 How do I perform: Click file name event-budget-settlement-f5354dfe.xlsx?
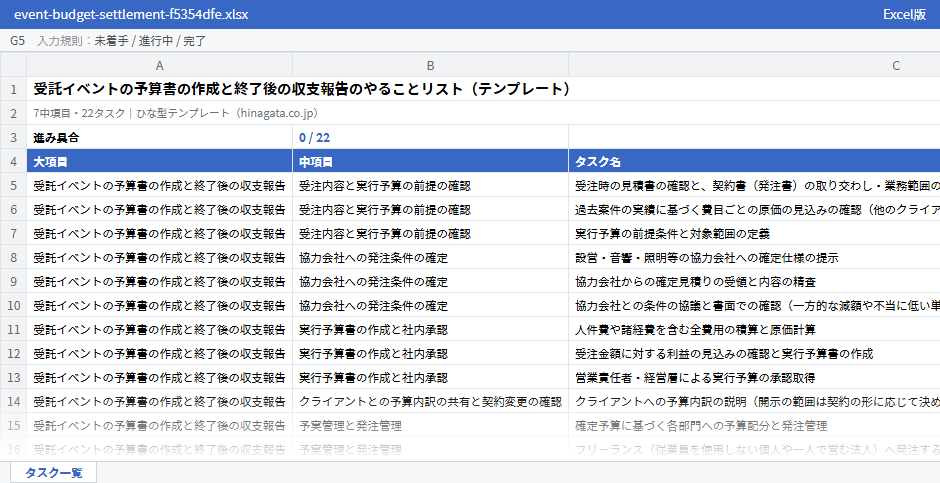click(x=131, y=14)
